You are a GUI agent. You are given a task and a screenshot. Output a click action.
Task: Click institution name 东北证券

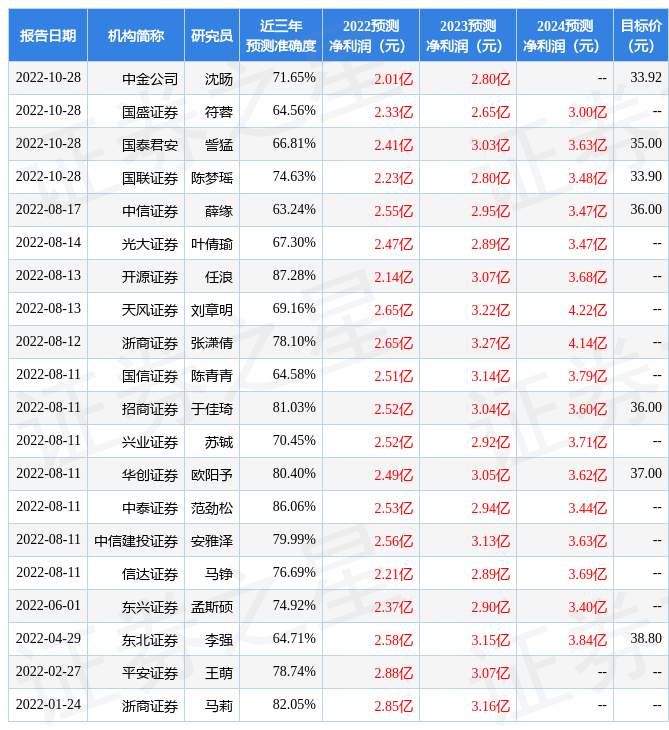tap(150, 641)
